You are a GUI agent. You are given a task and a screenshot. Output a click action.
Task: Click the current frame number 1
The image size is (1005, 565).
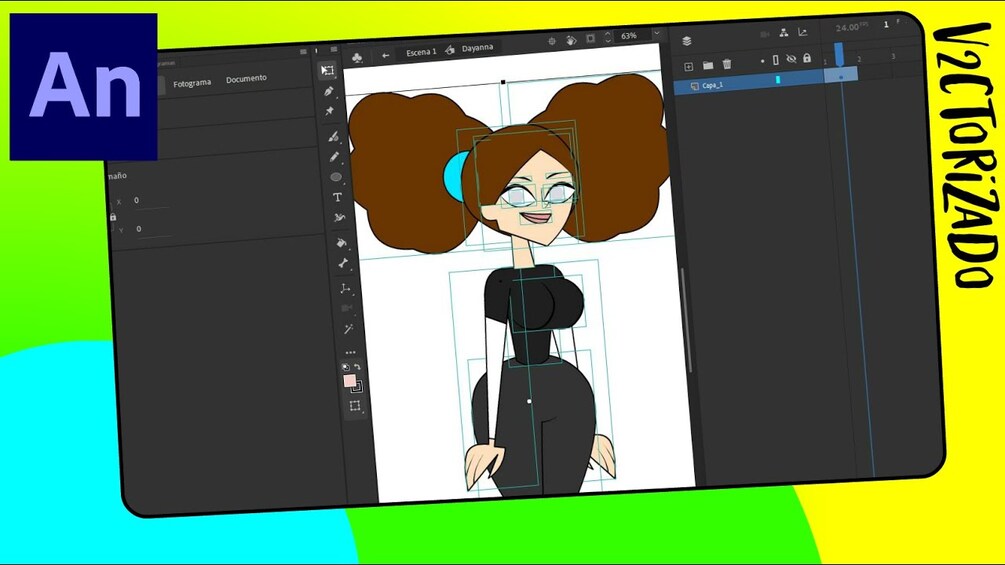[x=886, y=24]
